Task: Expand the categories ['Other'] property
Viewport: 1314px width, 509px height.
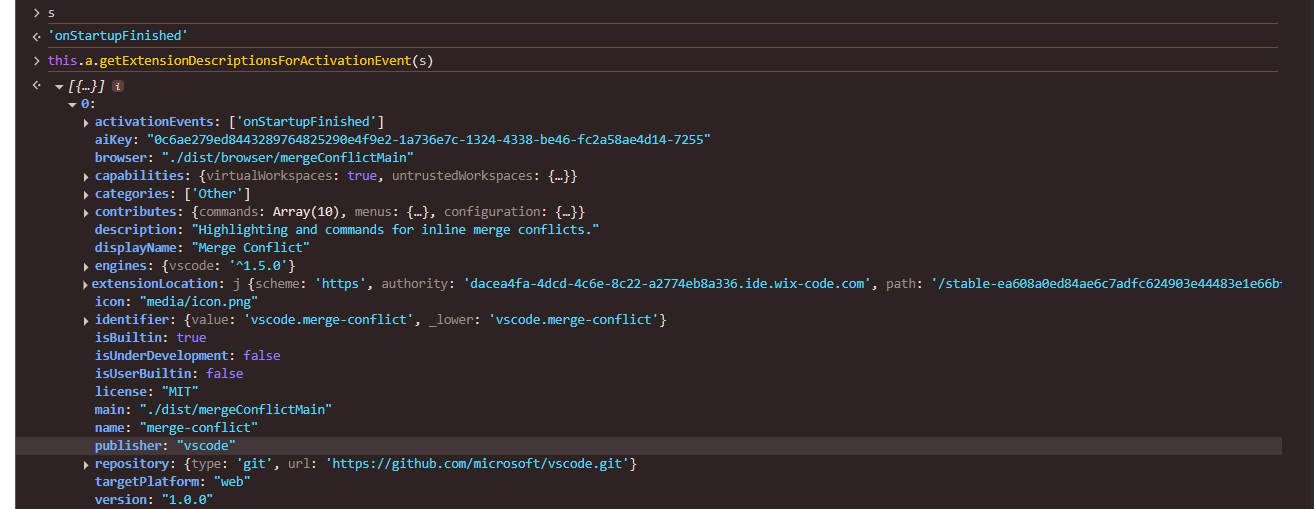Action: tap(86, 194)
